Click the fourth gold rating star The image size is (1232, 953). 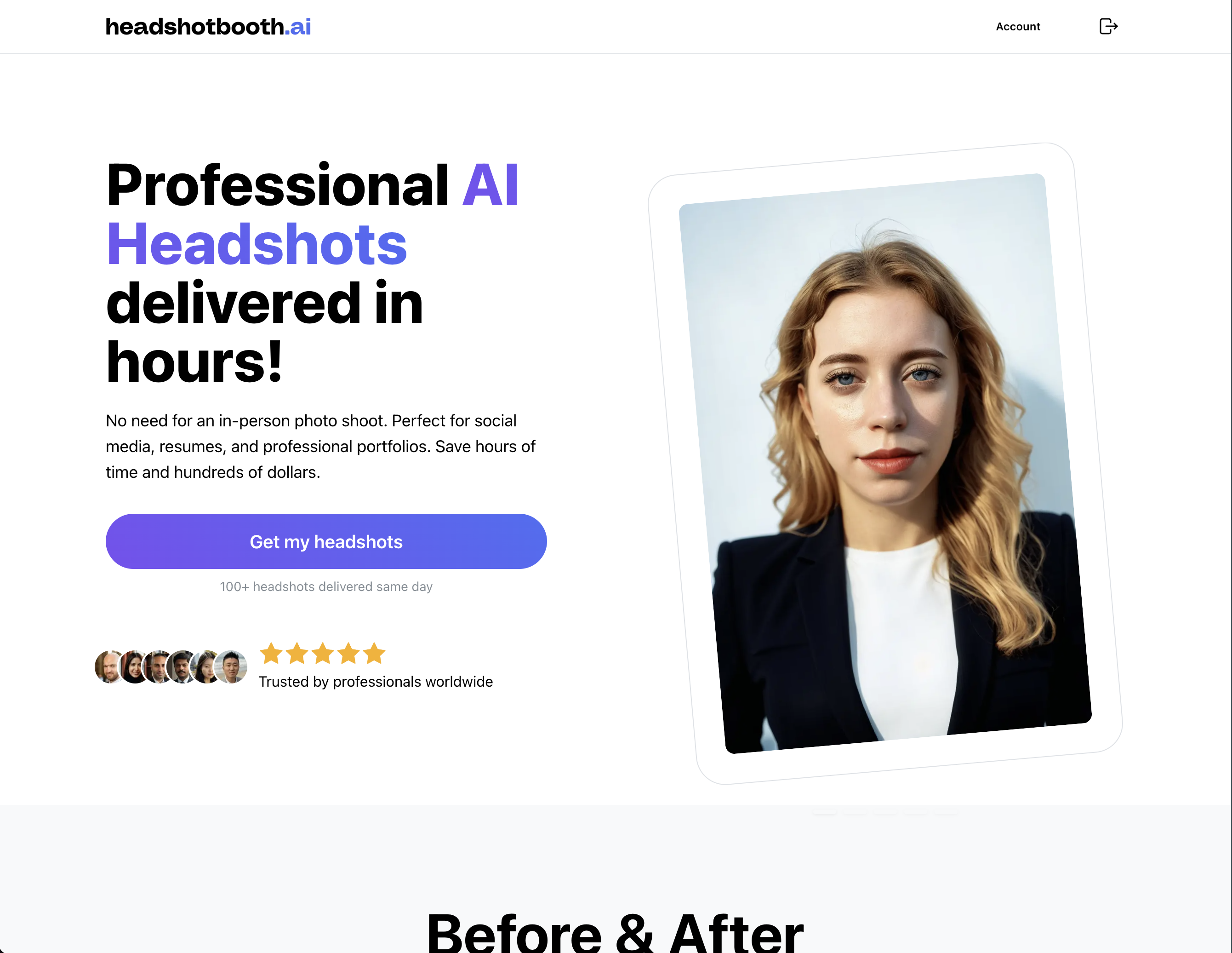click(x=348, y=654)
